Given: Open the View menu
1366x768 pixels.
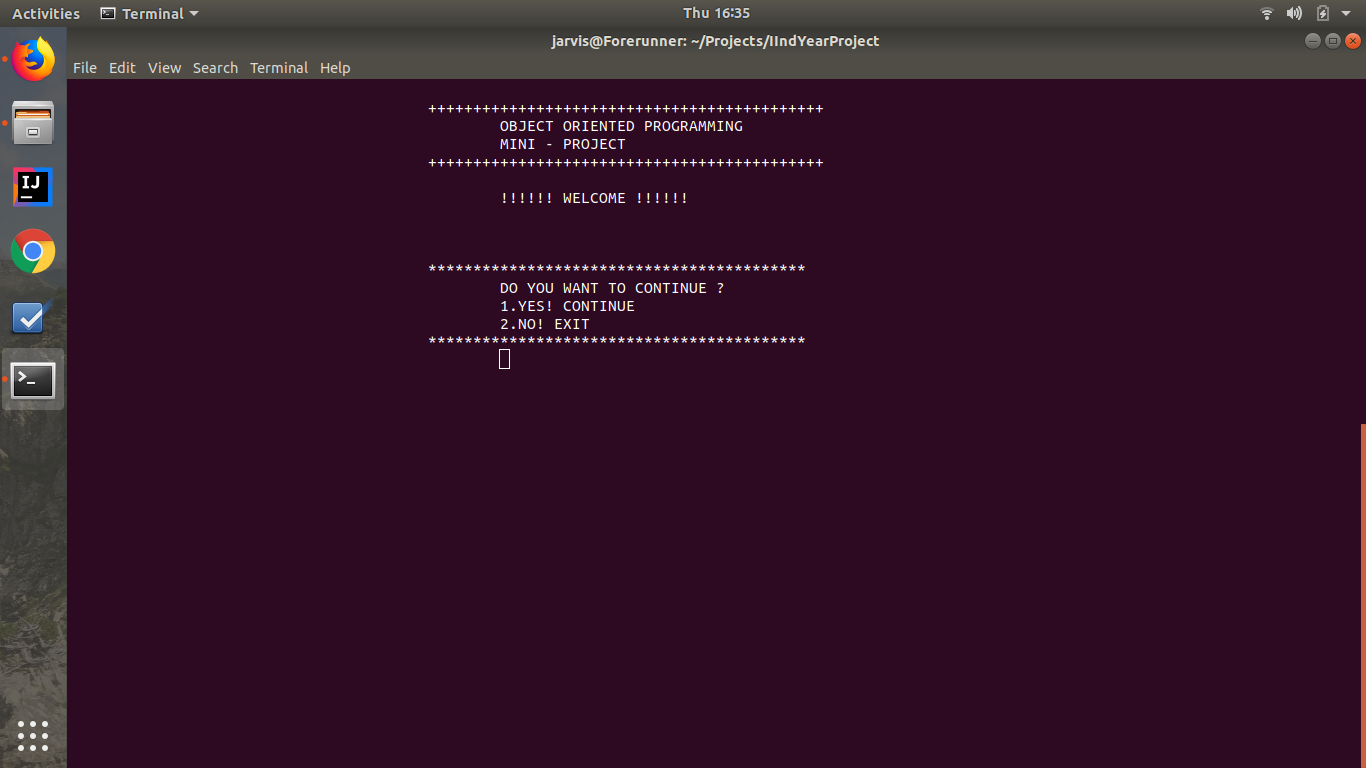Looking at the screenshot, I should point(164,68).
